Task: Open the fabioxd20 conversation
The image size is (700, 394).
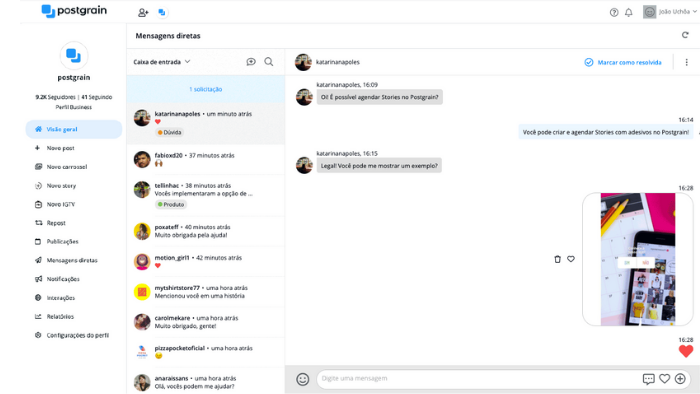Action: point(206,159)
